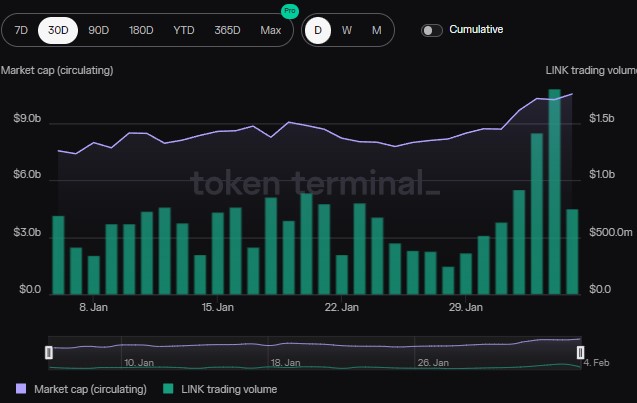Click the tallest green volume bar
The image size is (637, 403).
(x=555, y=192)
